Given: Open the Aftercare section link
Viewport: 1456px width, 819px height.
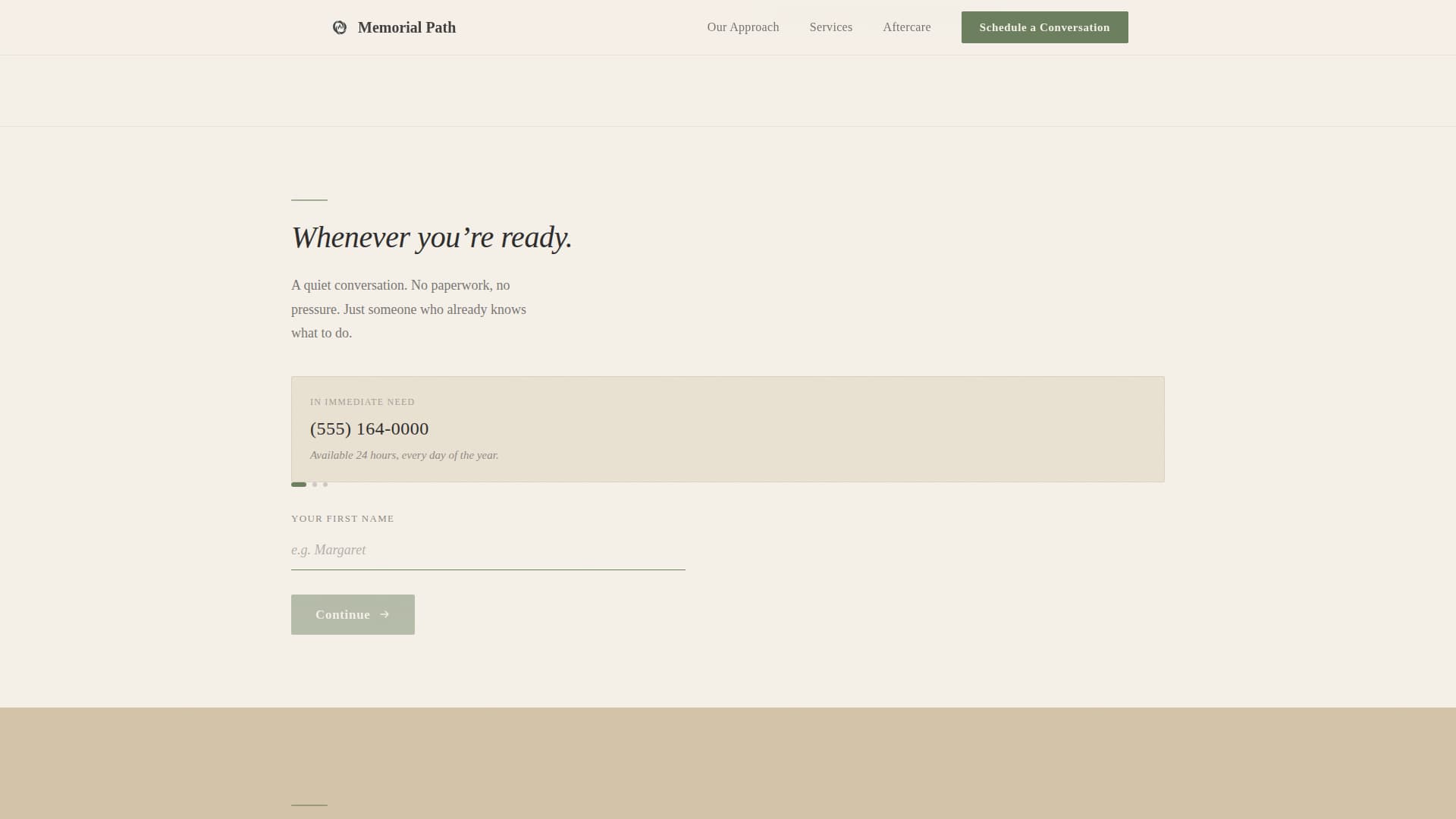Looking at the screenshot, I should pos(906,27).
